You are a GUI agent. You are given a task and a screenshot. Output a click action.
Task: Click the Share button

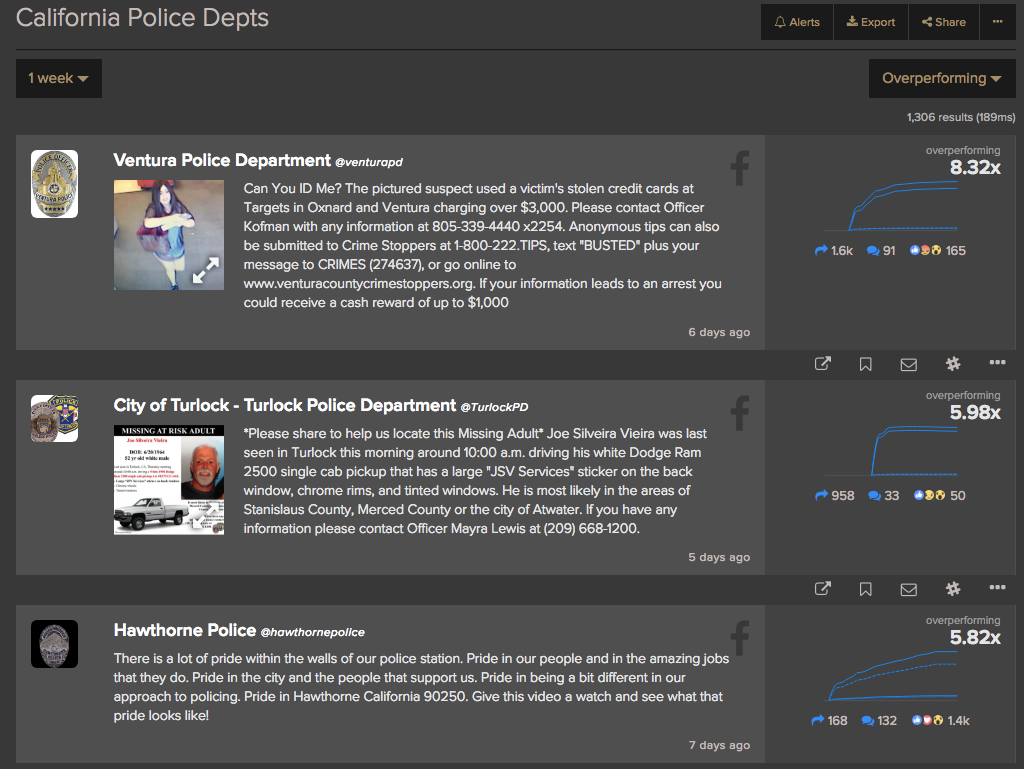pyautogui.click(x=944, y=22)
